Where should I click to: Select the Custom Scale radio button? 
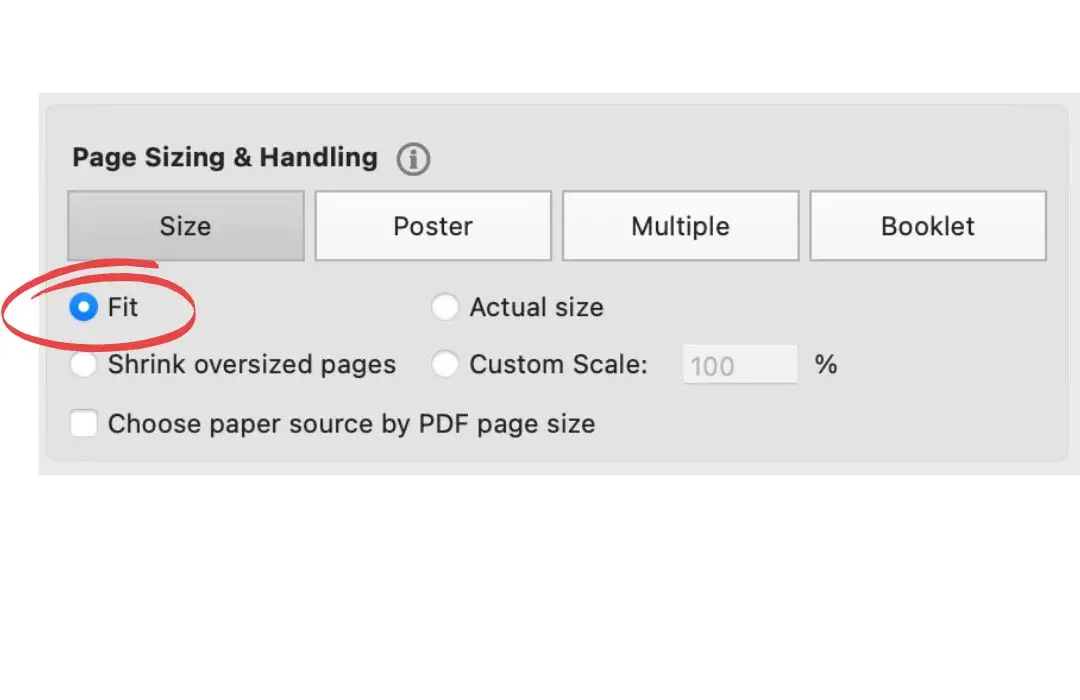[445, 365]
